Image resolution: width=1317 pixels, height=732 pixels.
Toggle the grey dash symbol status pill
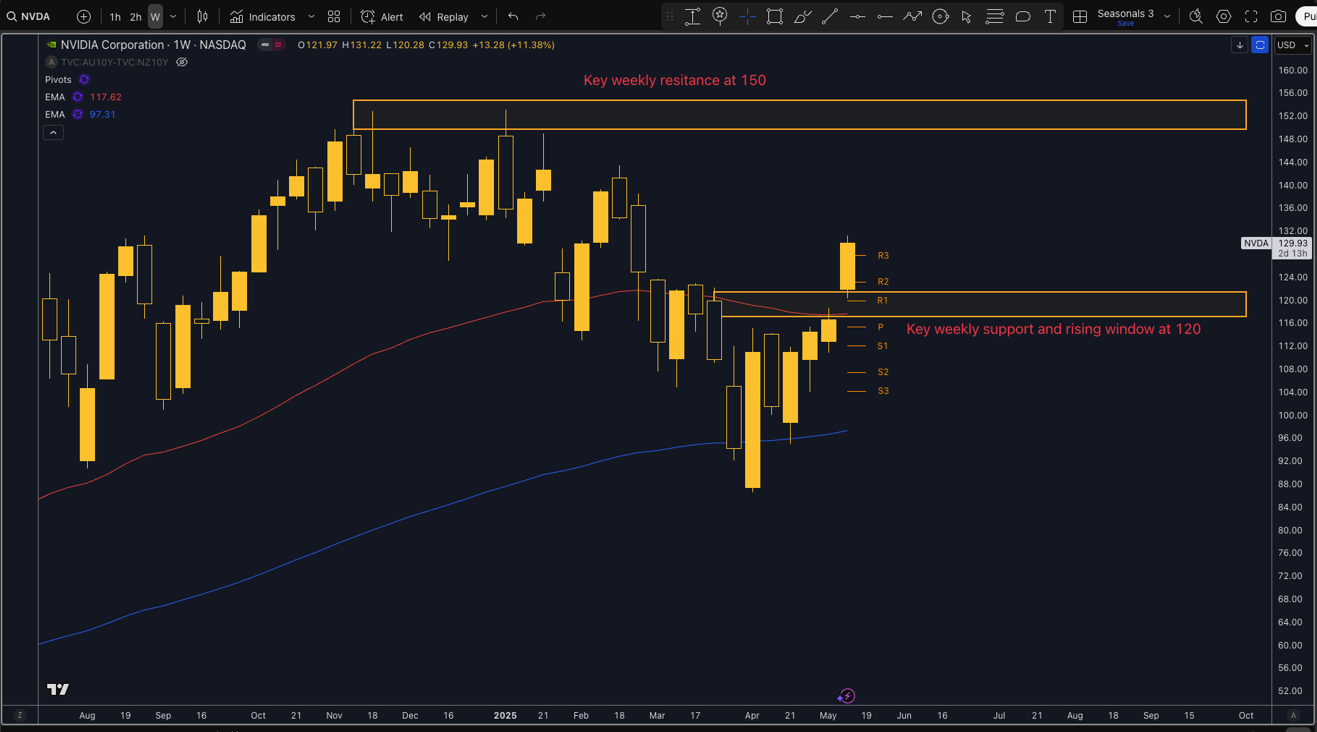click(x=265, y=45)
